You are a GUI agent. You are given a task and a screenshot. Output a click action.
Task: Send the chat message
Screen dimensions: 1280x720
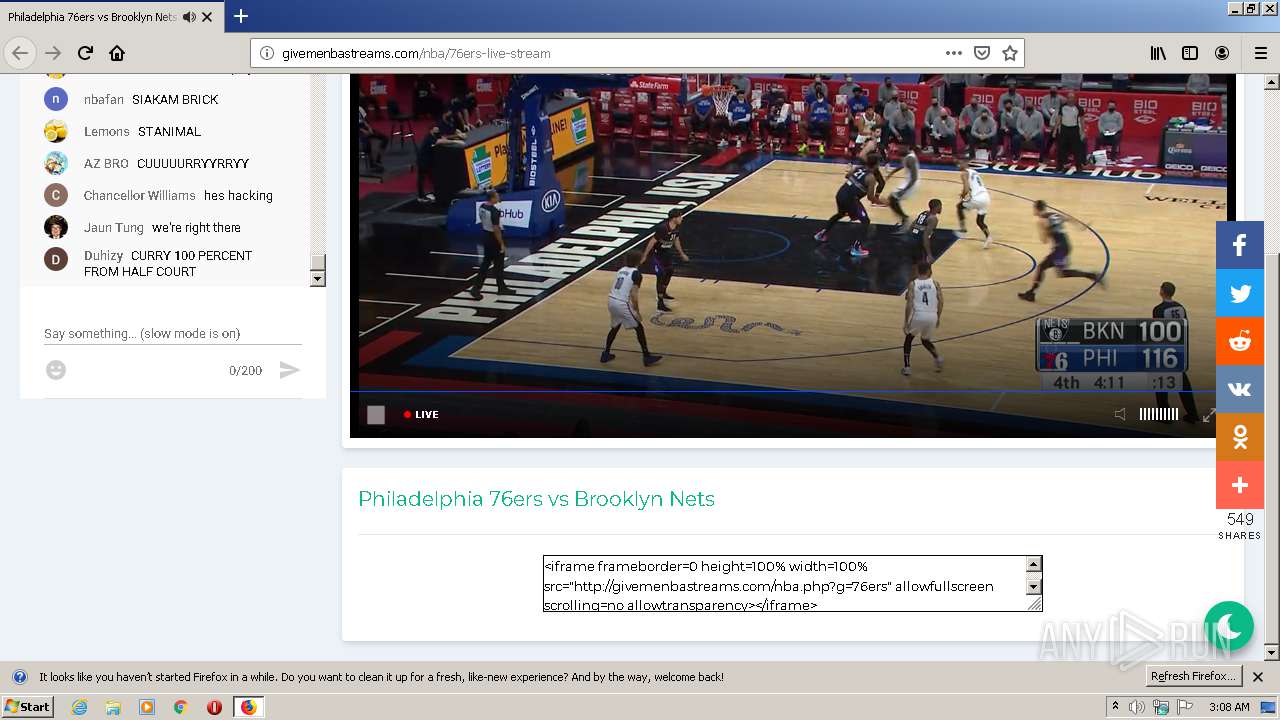(x=289, y=370)
